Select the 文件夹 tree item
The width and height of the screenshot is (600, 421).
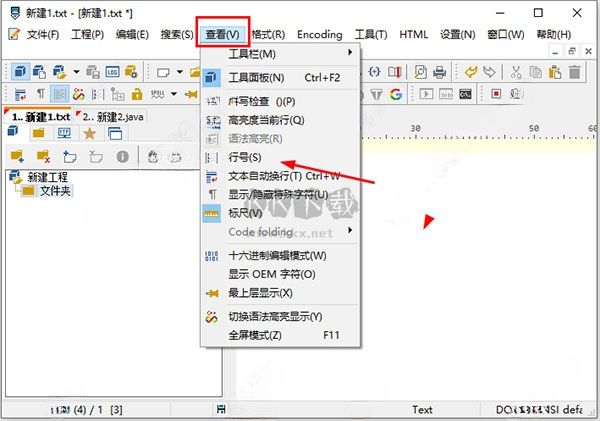(x=55, y=191)
